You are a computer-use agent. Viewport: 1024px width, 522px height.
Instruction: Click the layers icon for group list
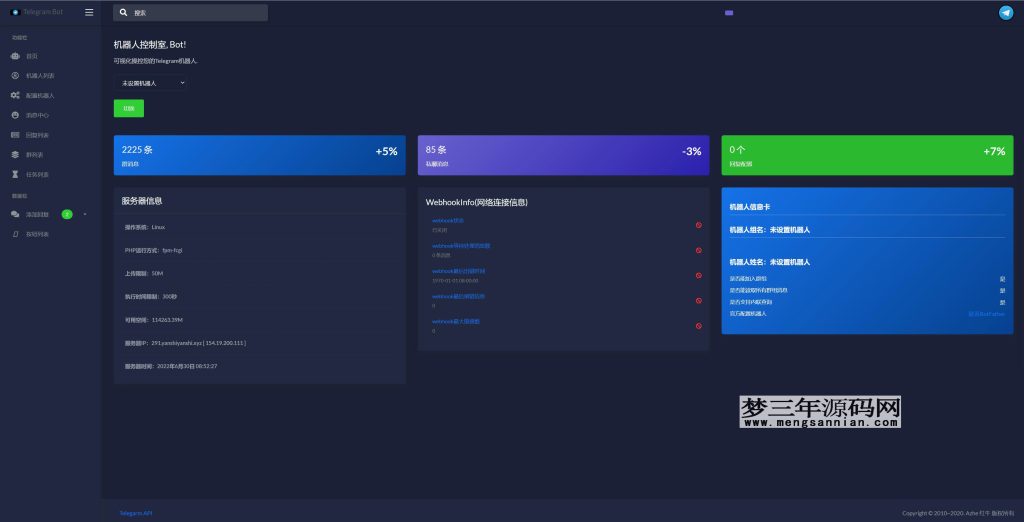coord(15,154)
